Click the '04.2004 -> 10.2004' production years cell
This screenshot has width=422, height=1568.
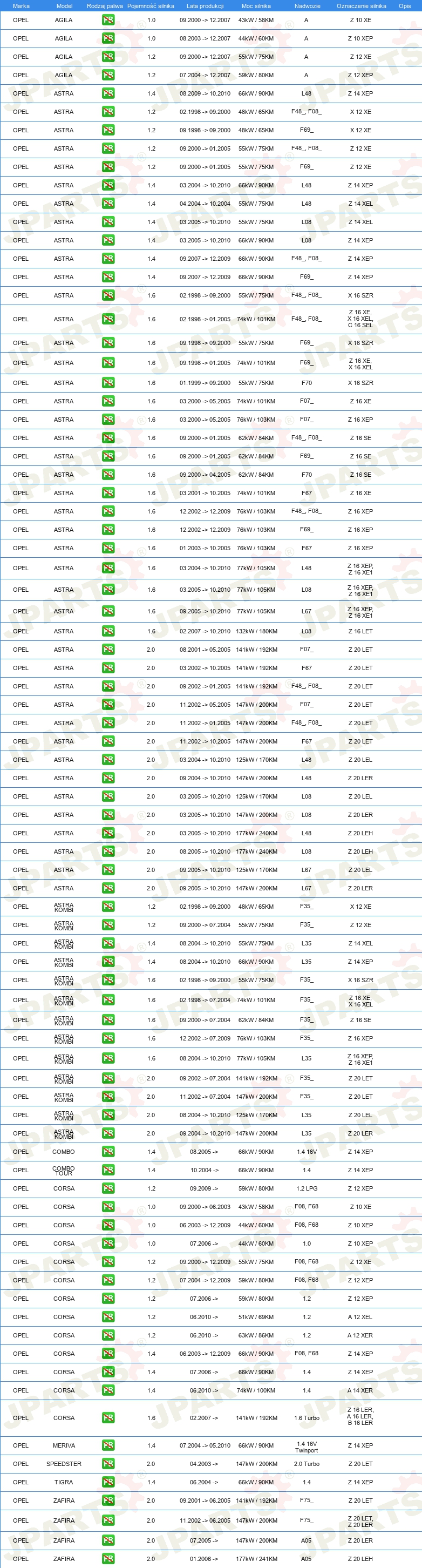coord(205,204)
